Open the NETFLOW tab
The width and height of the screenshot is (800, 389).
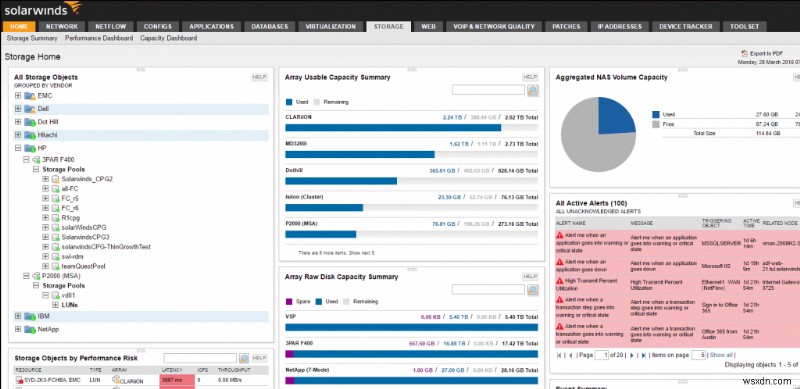(x=111, y=27)
